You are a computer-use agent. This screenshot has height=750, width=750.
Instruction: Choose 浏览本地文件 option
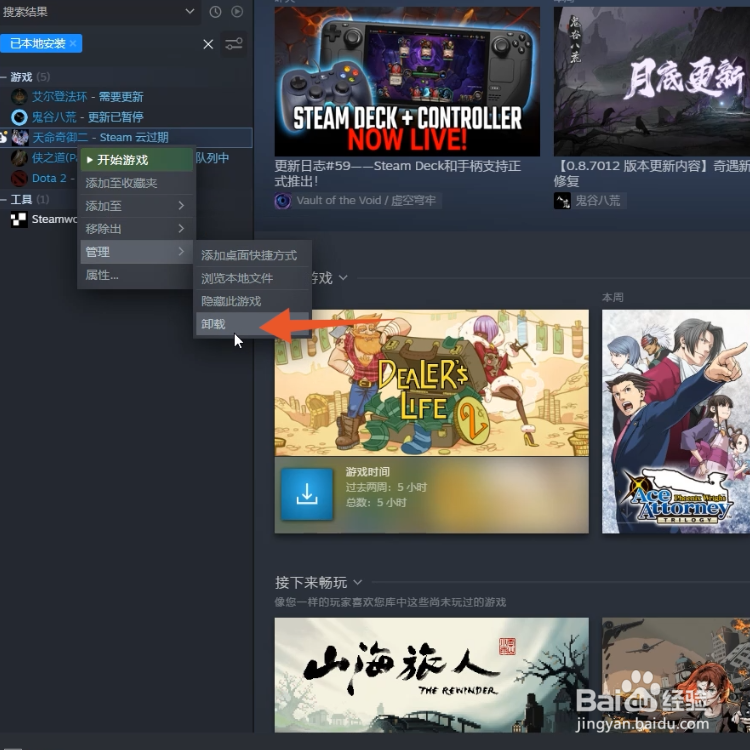click(253, 278)
